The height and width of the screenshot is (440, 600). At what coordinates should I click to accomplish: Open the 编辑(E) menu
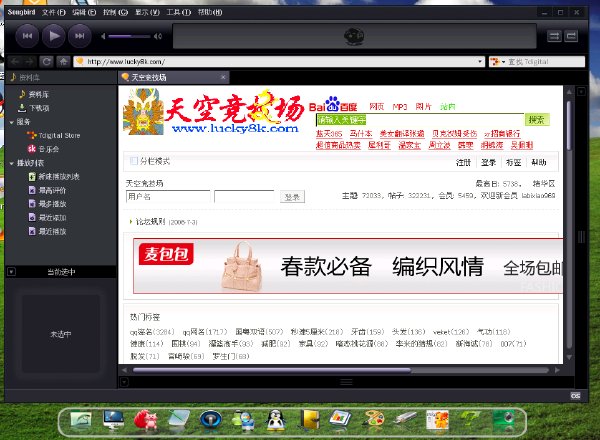tap(84, 12)
